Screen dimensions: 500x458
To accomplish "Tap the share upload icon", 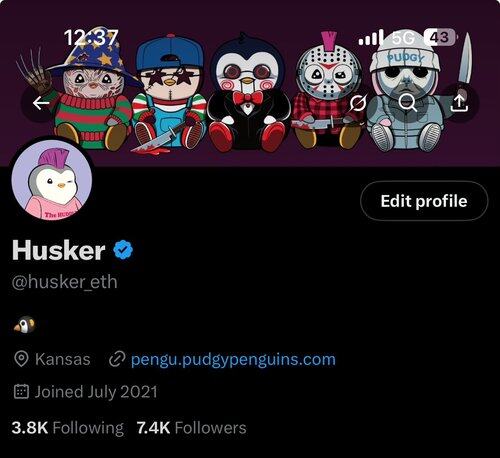I will pyautogui.click(x=459, y=103).
